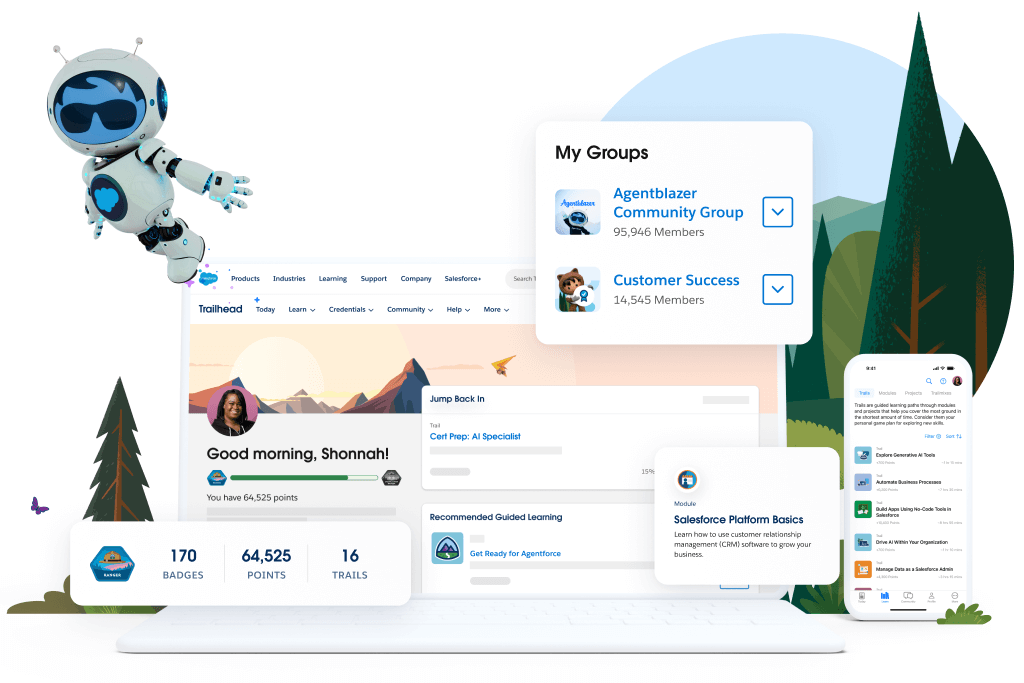Open the Products menu
Screen dimensions: 1024x683
[x=245, y=279]
